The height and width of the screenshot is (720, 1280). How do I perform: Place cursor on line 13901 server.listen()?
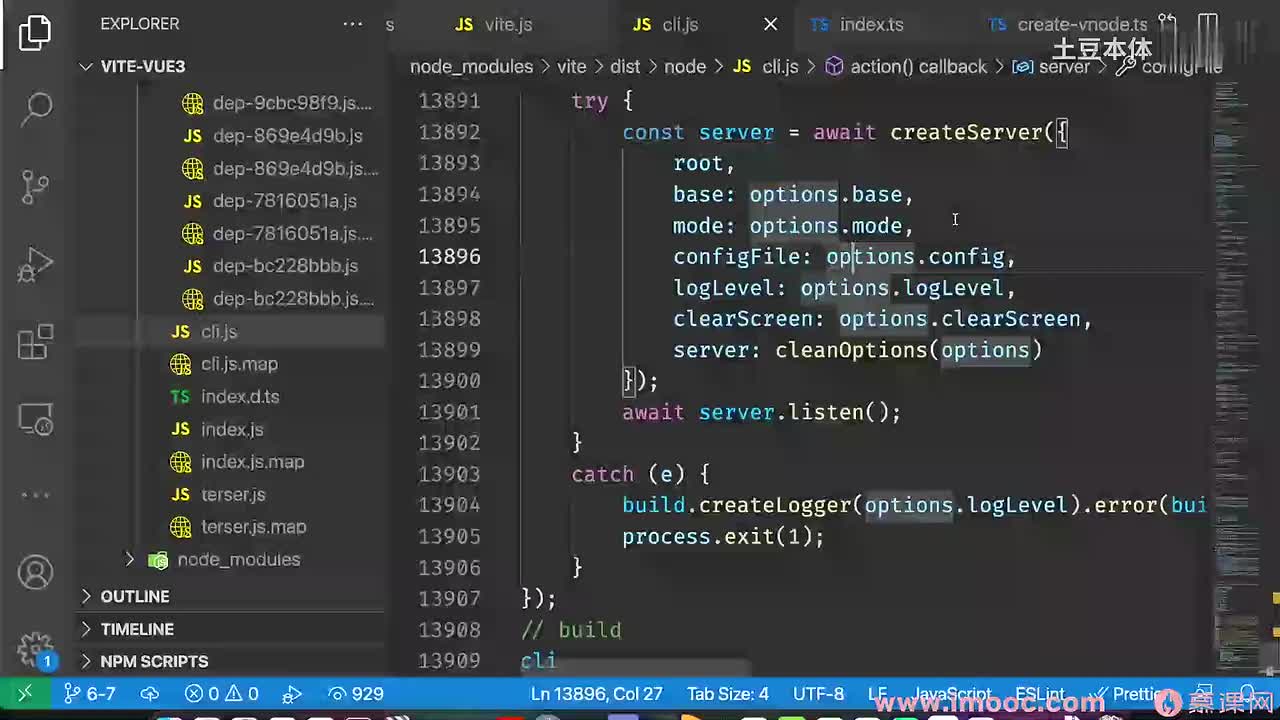761,412
